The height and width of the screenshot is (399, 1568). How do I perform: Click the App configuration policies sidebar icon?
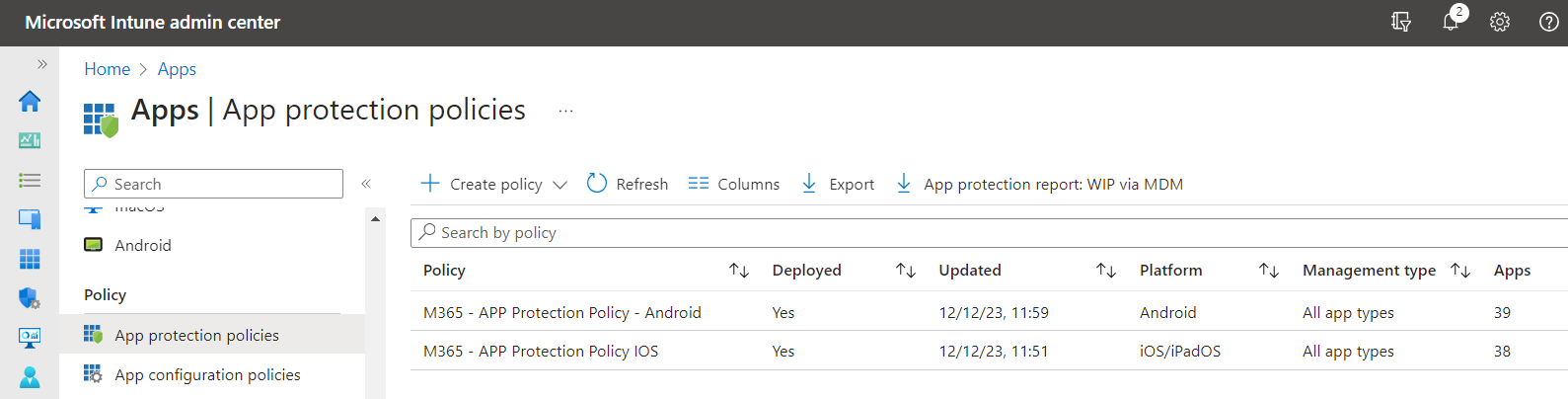(x=94, y=374)
